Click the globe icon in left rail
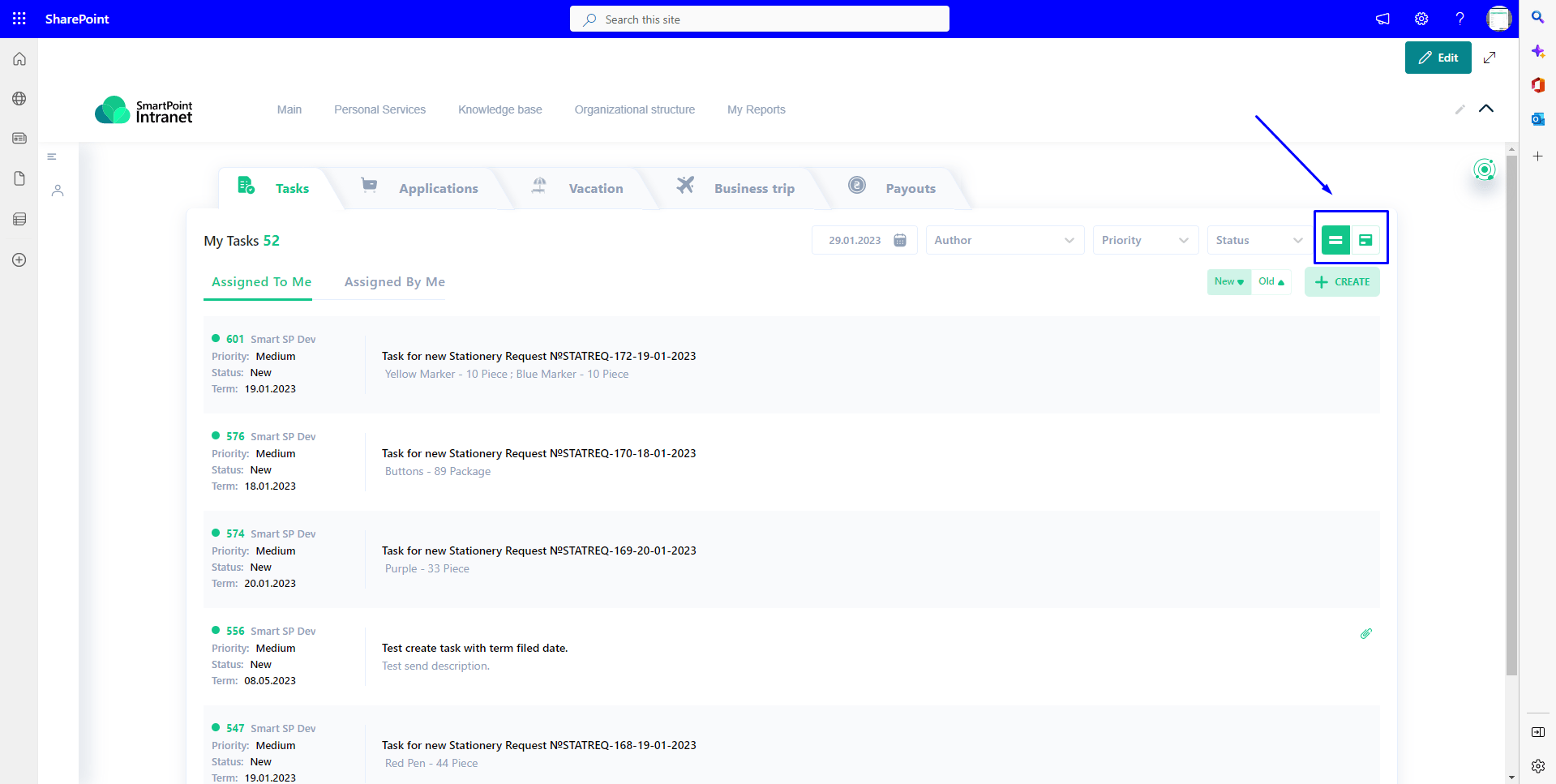The height and width of the screenshot is (784, 1556). coord(19,99)
